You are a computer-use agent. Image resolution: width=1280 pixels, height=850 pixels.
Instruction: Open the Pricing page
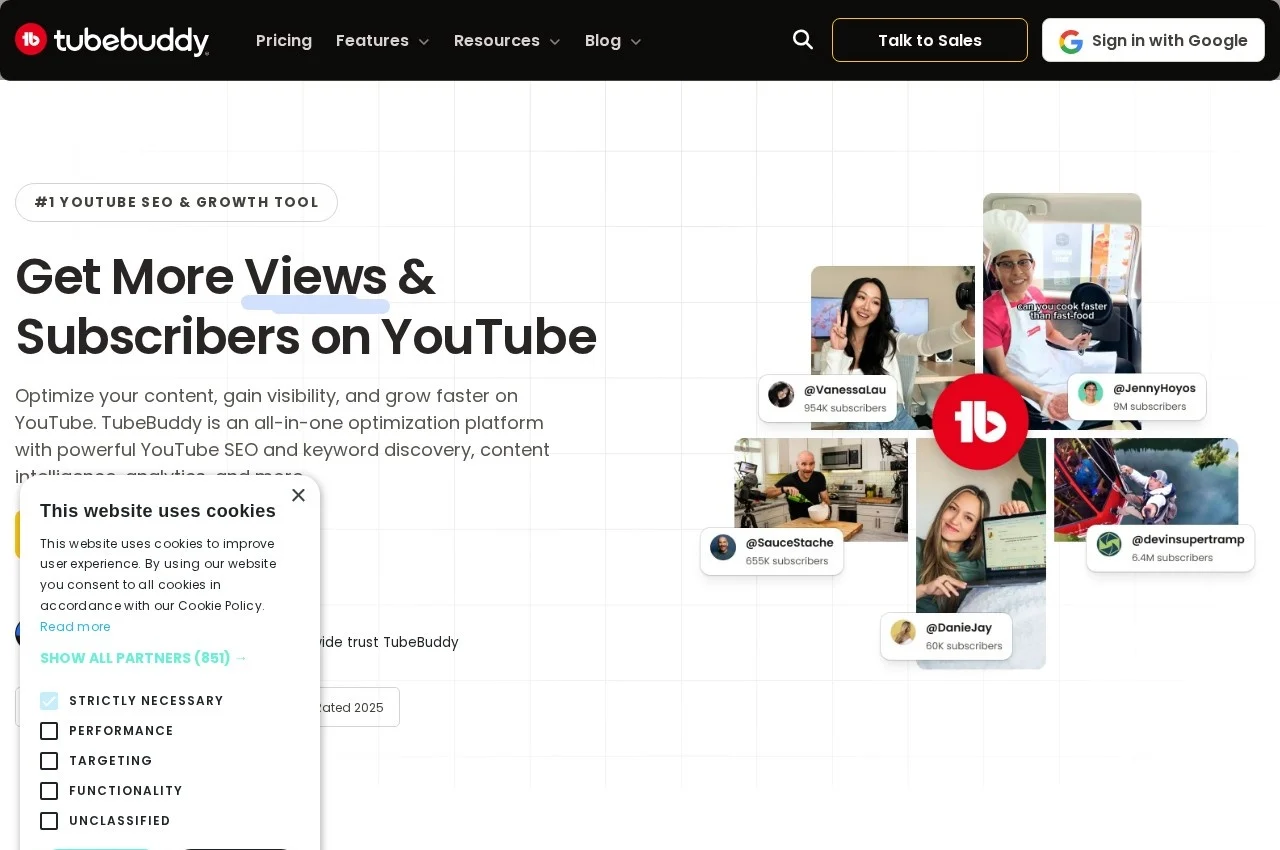coord(284,40)
